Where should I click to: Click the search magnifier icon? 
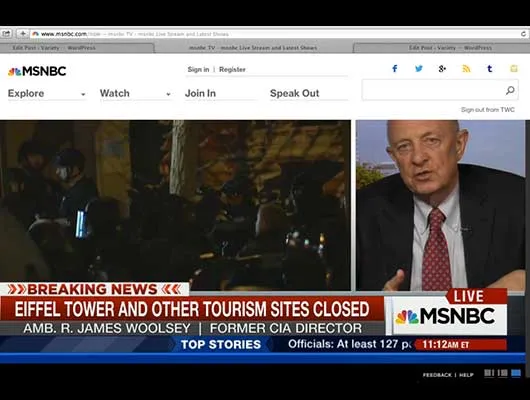pos(510,90)
